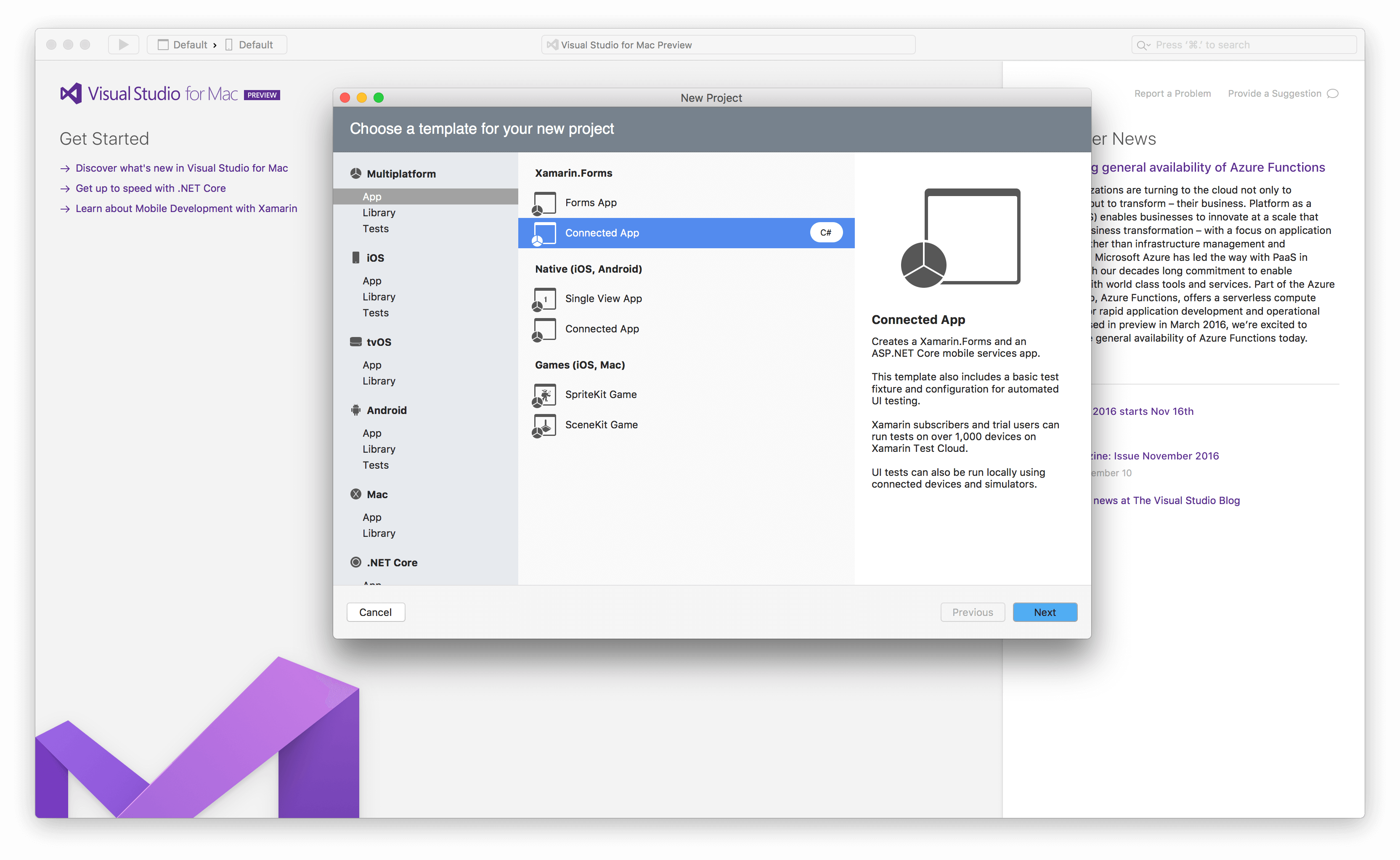1400x860 pixels.
Task: Select the Forms App template icon
Action: [x=543, y=201]
